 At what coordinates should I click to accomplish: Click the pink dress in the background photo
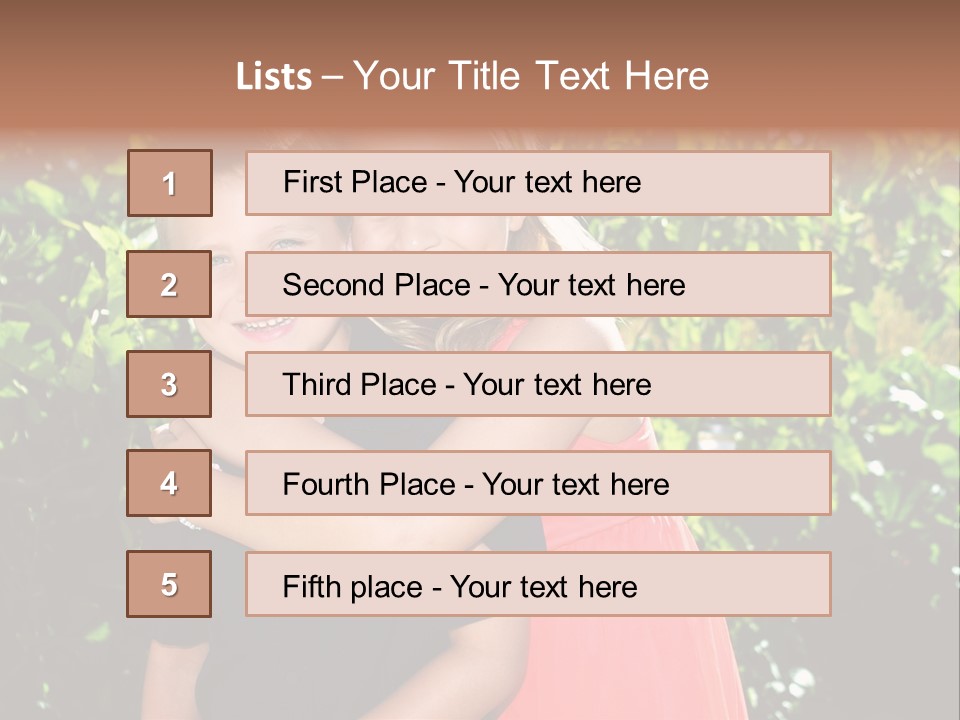click(x=650, y=660)
